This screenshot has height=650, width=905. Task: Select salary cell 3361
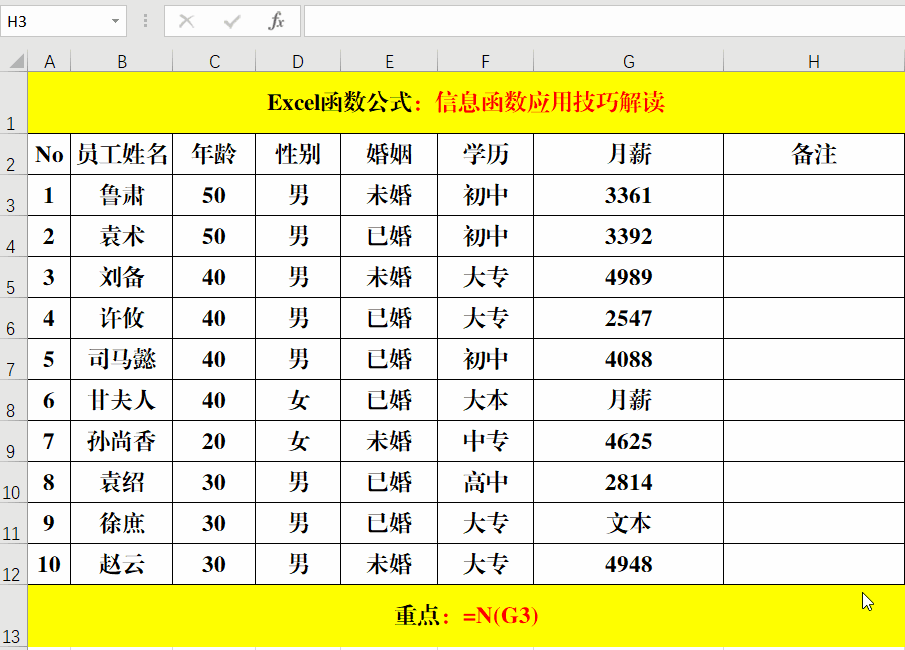(x=629, y=195)
